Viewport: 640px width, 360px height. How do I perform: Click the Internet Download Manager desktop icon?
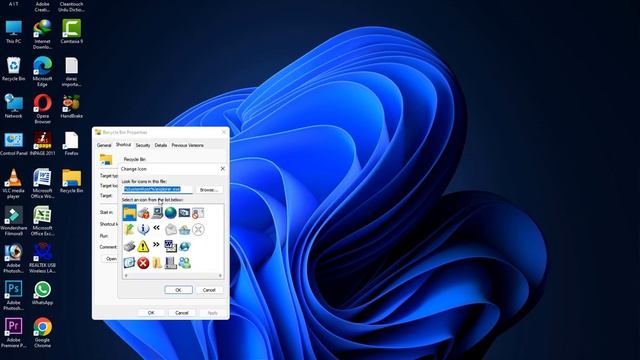point(42,34)
